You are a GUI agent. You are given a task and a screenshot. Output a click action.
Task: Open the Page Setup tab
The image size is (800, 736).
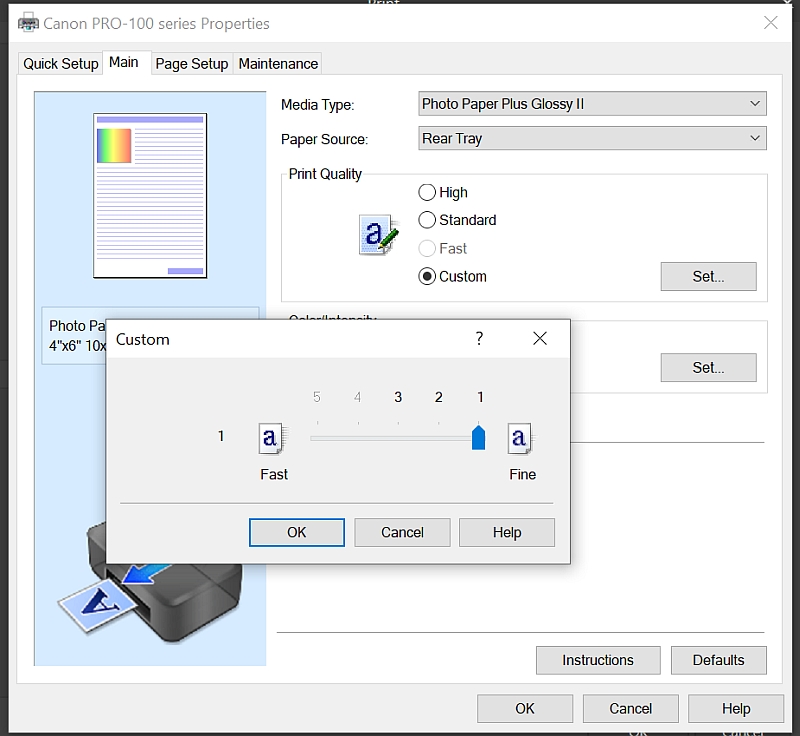coord(192,64)
